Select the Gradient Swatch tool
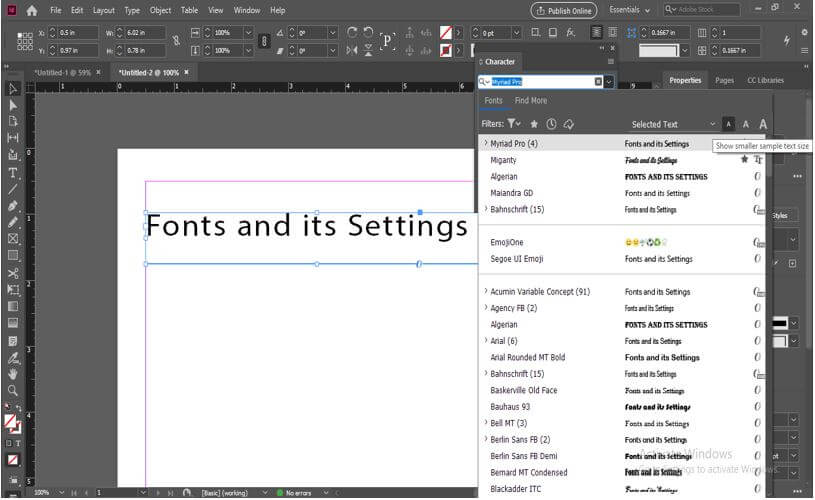This screenshot has width=815, height=500. click(x=12, y=307)
